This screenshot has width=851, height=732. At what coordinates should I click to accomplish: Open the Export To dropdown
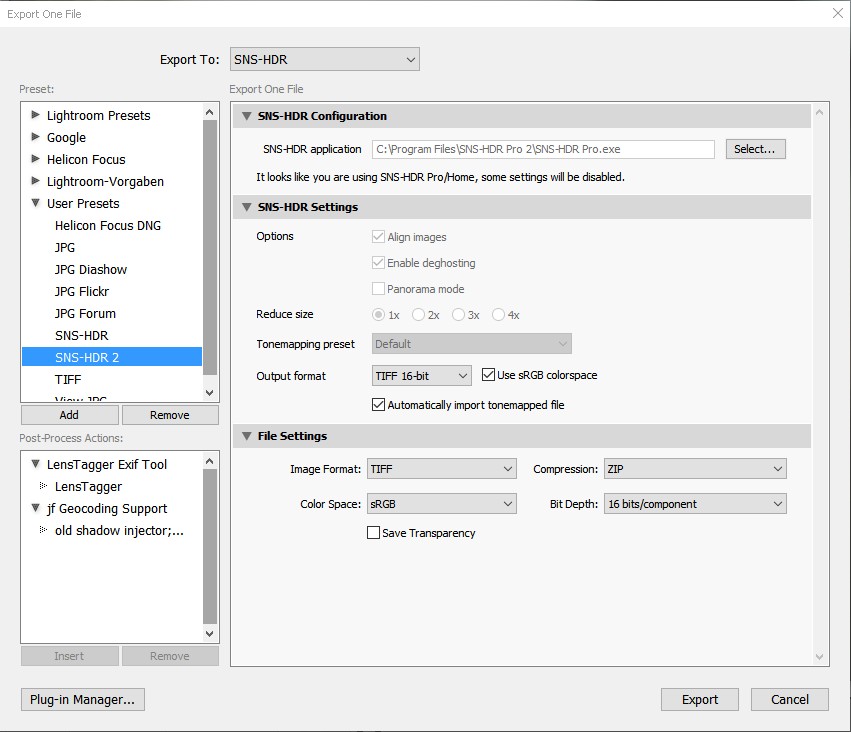[x=325, y=59]
